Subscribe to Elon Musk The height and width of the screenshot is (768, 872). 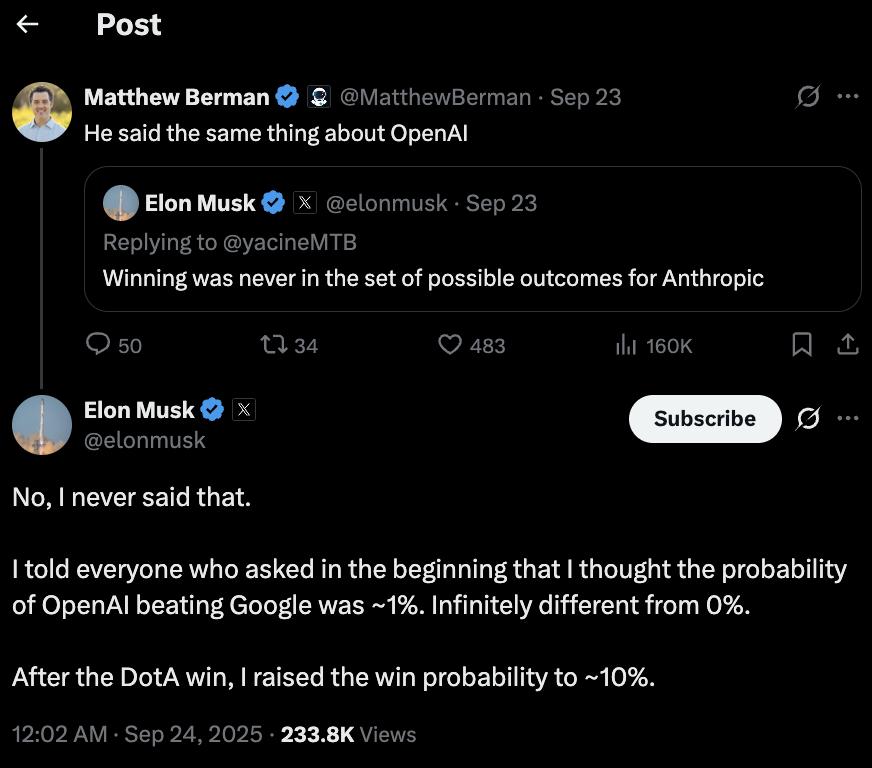pos(704,419)
